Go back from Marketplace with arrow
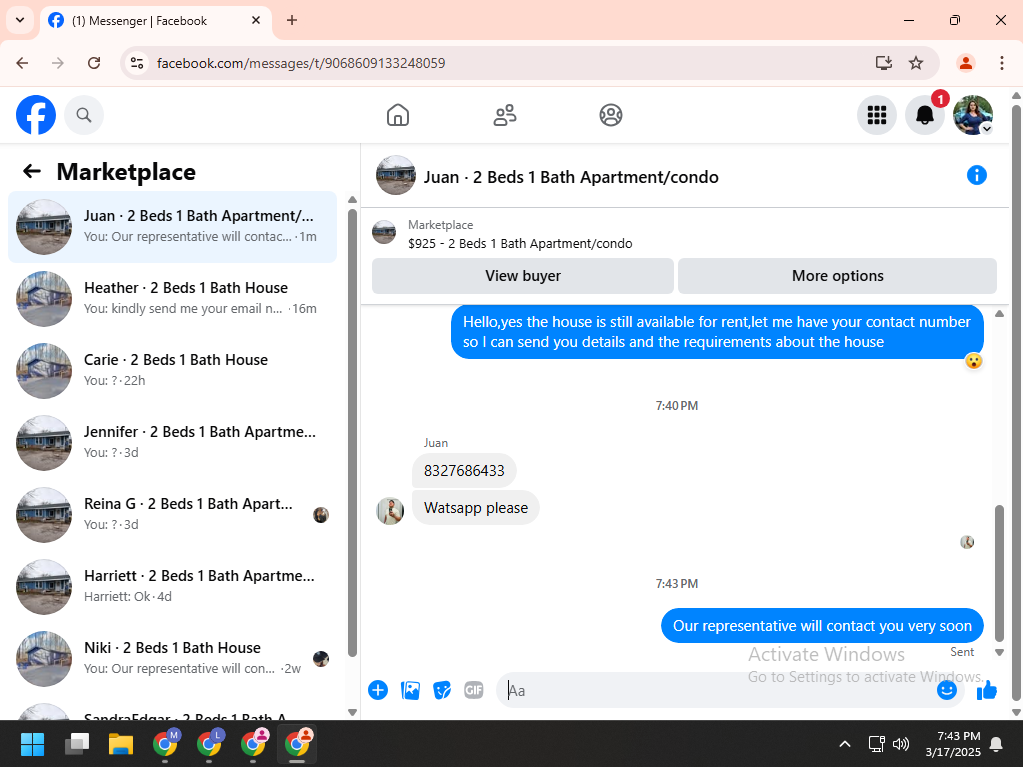The height and width of the screenshot is (767, 1023). click(31, 172)
